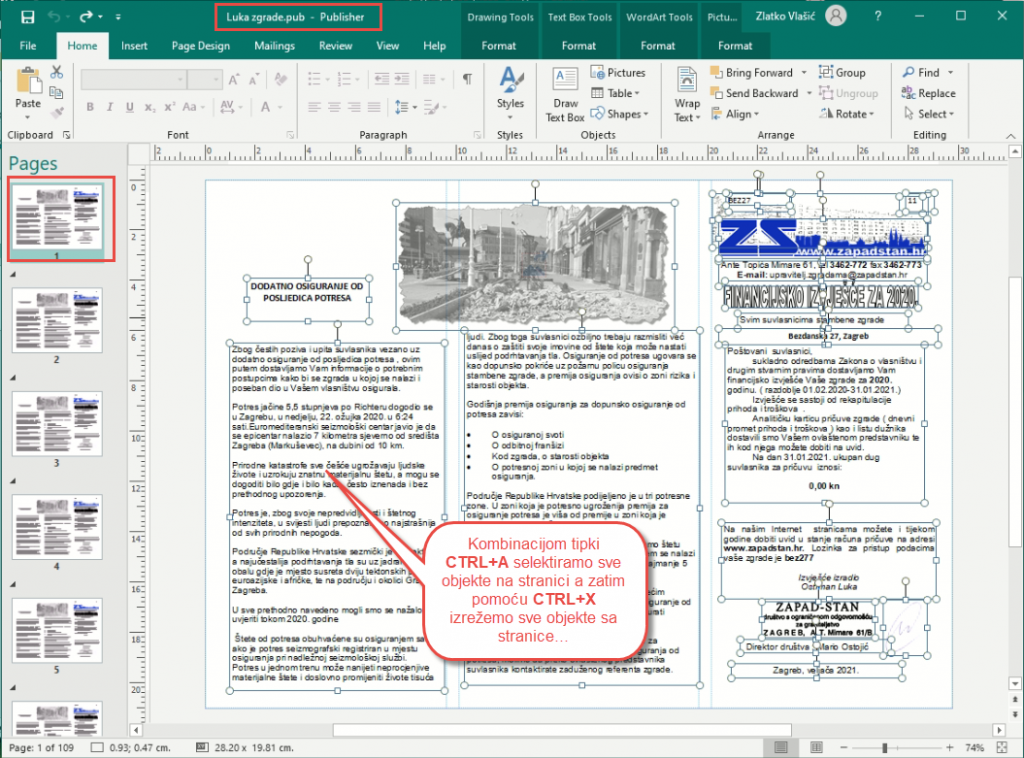Click the Cut scissors icon
Viewport: 1024px width, 758px height.
[57, 72]
